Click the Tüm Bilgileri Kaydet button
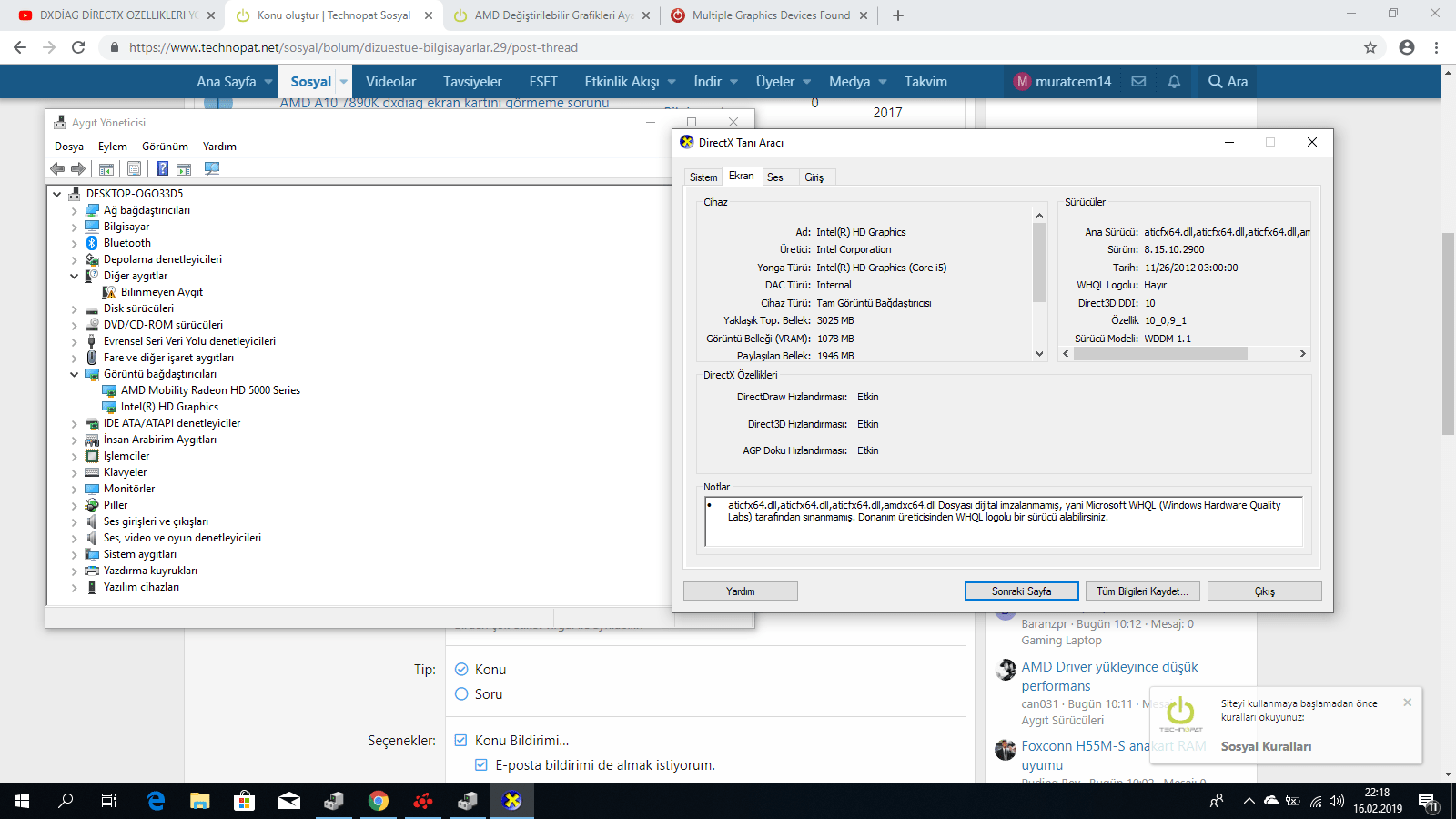Viewport: 1456px width, 819px height. pos(1143,591)
